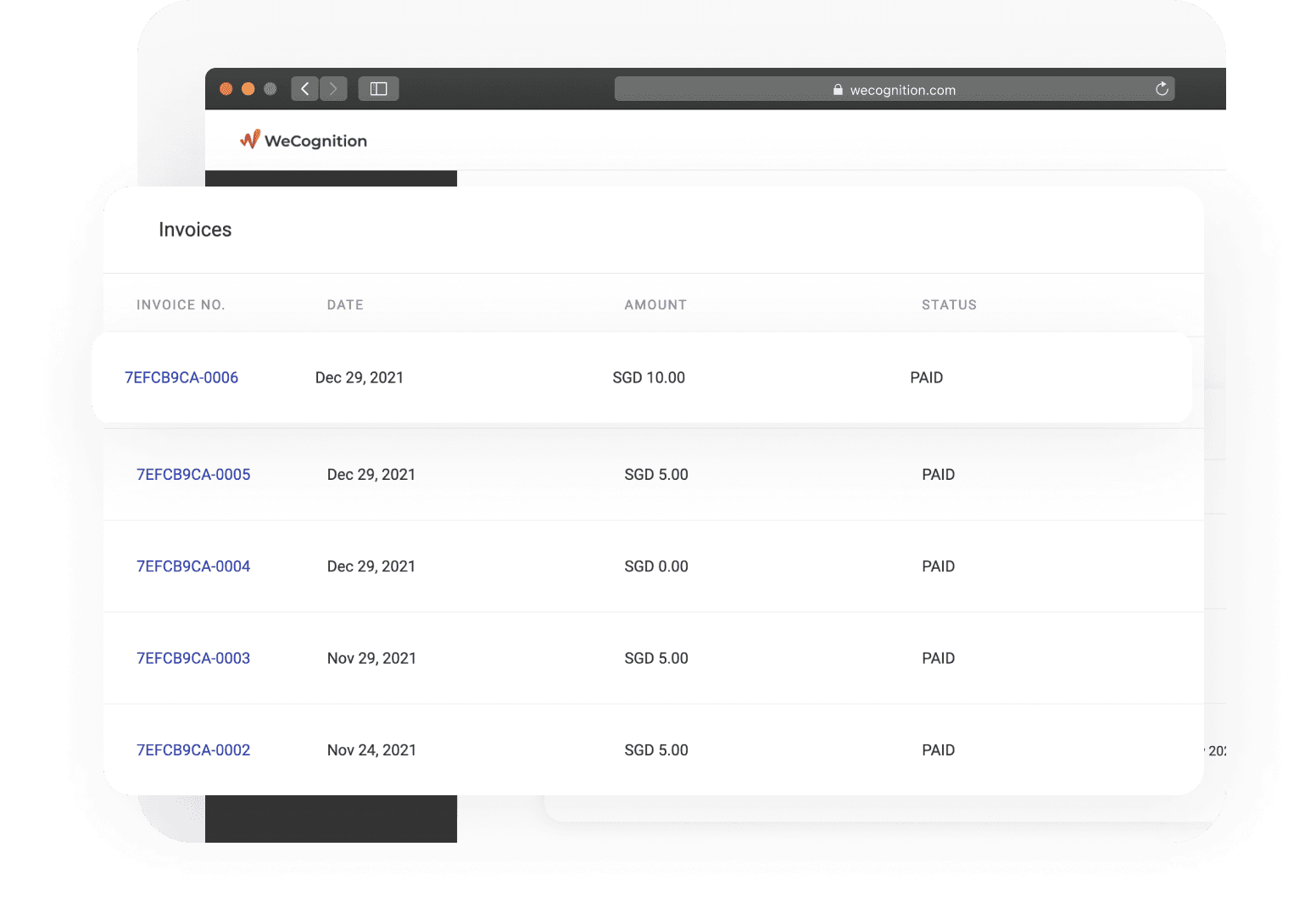
Task: Click the browser back arrow button
Action: click(304, 89)
